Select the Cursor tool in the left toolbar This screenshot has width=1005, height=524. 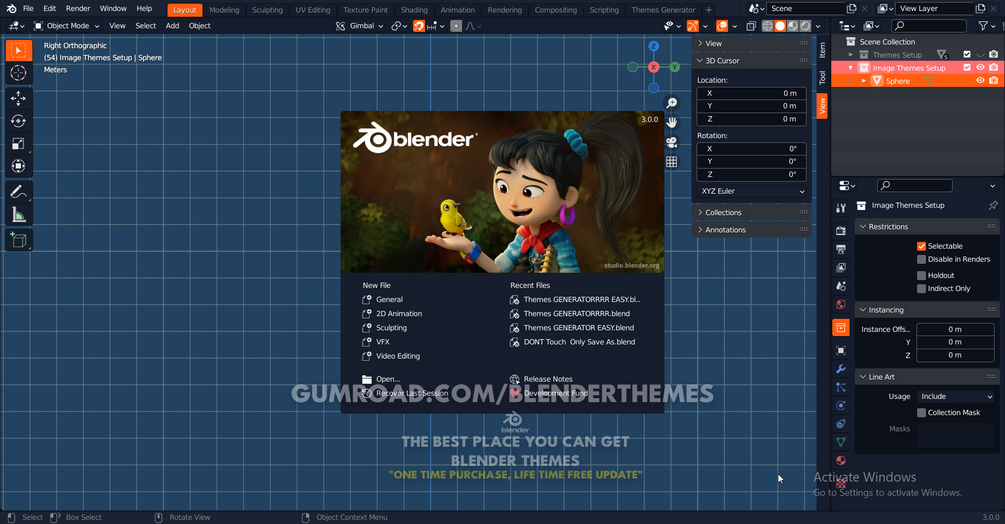[19, 73]
